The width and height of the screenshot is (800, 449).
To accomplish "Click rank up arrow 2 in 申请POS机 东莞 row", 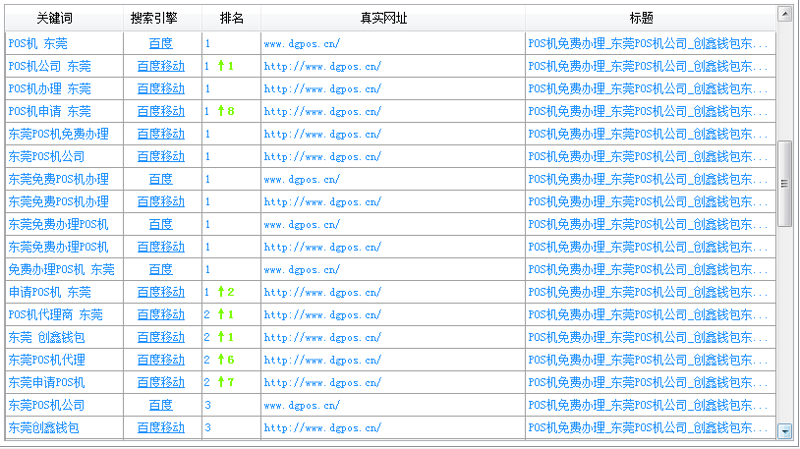I will pos(226,292).
